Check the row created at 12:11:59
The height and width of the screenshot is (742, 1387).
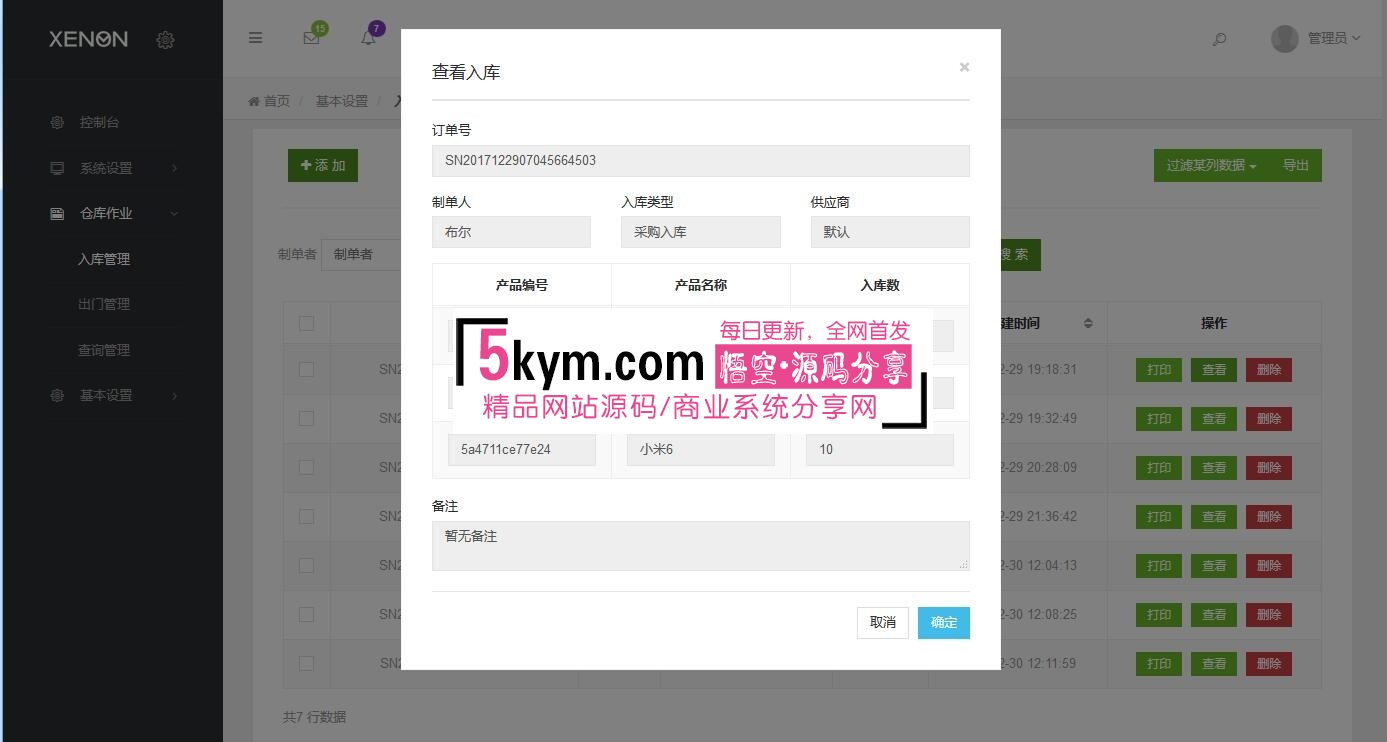point(307,663)
